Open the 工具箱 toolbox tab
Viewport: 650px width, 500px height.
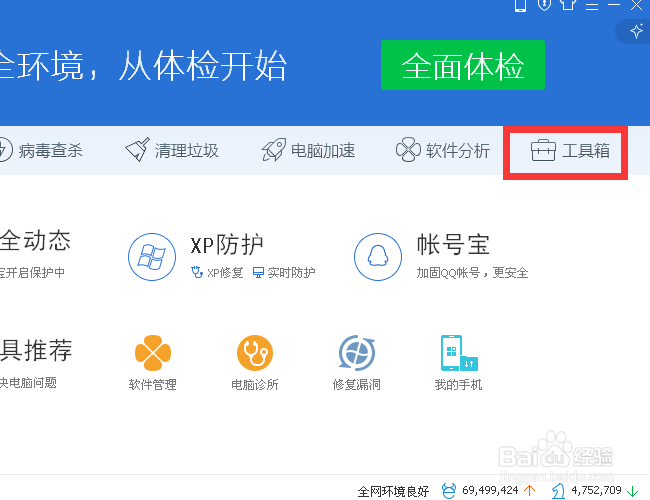(x=570, y=150)
